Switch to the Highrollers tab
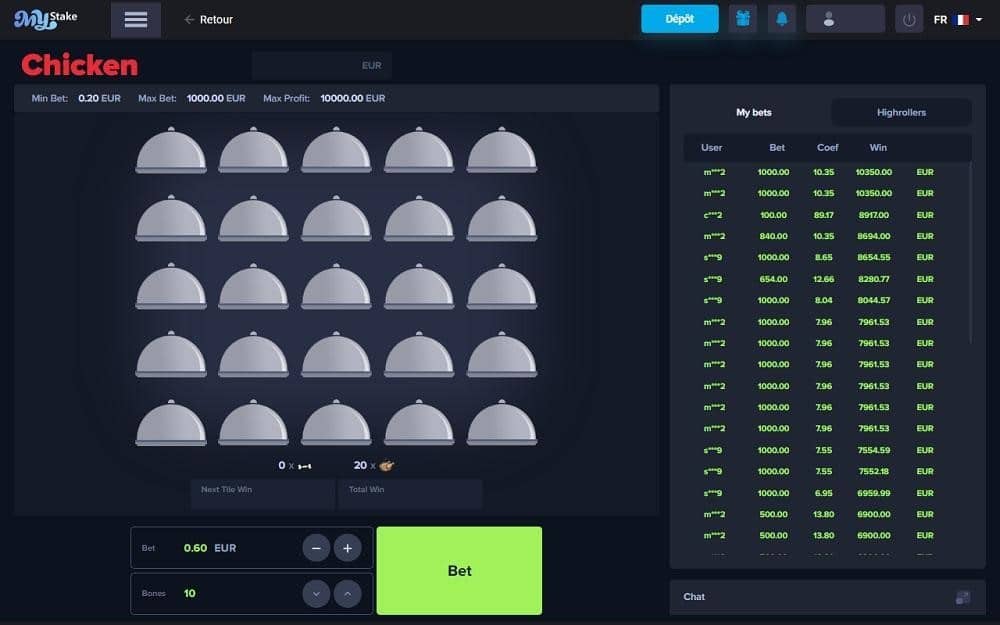Screen dimensions: 1000x625 point(901,112)
